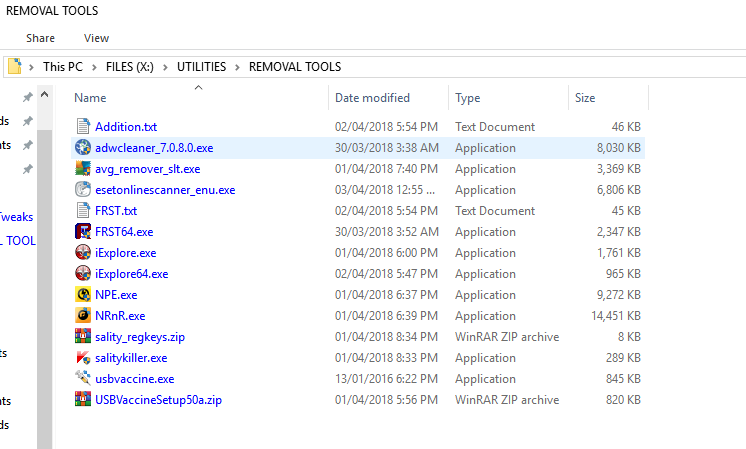Screen dimensions: 746x449
Task: Click the Addition.txt file icon
Action: (x=83, y=127)
